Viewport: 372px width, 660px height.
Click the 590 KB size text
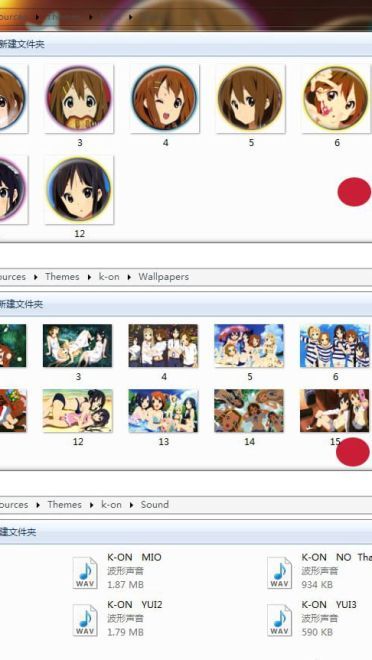[317, 632]
